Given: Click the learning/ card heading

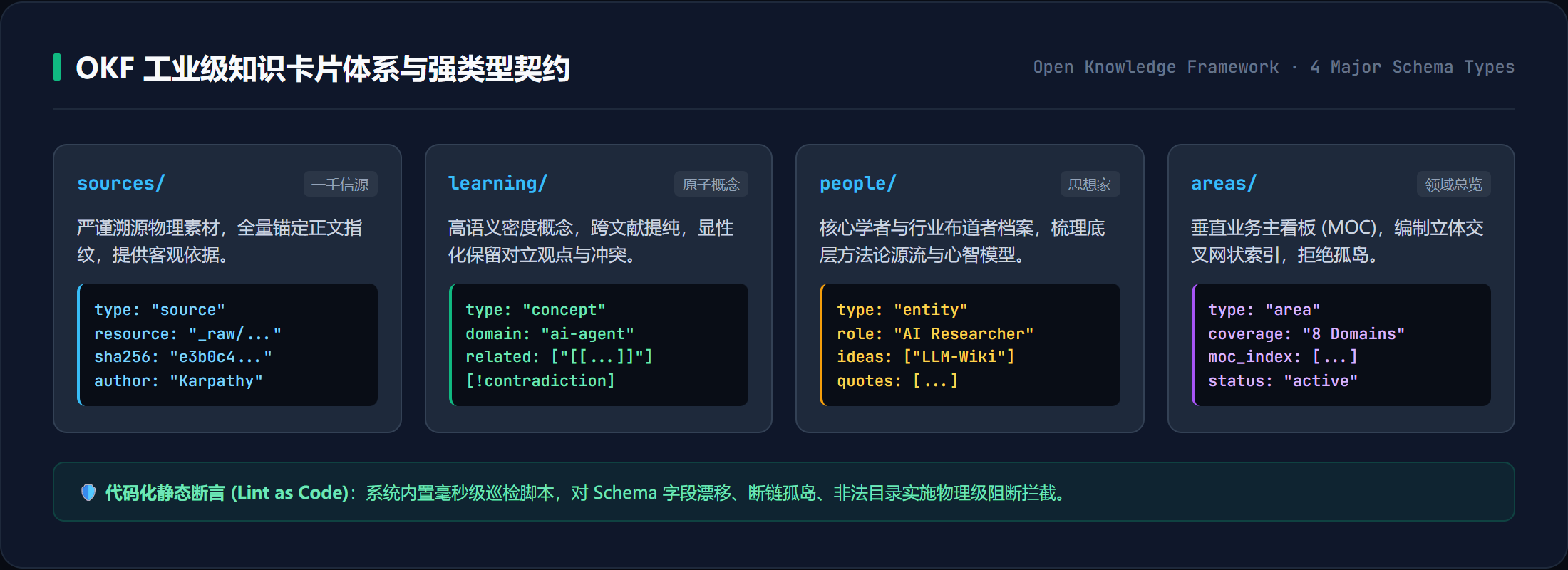Looking at the screenshot, I should [497, 183].
